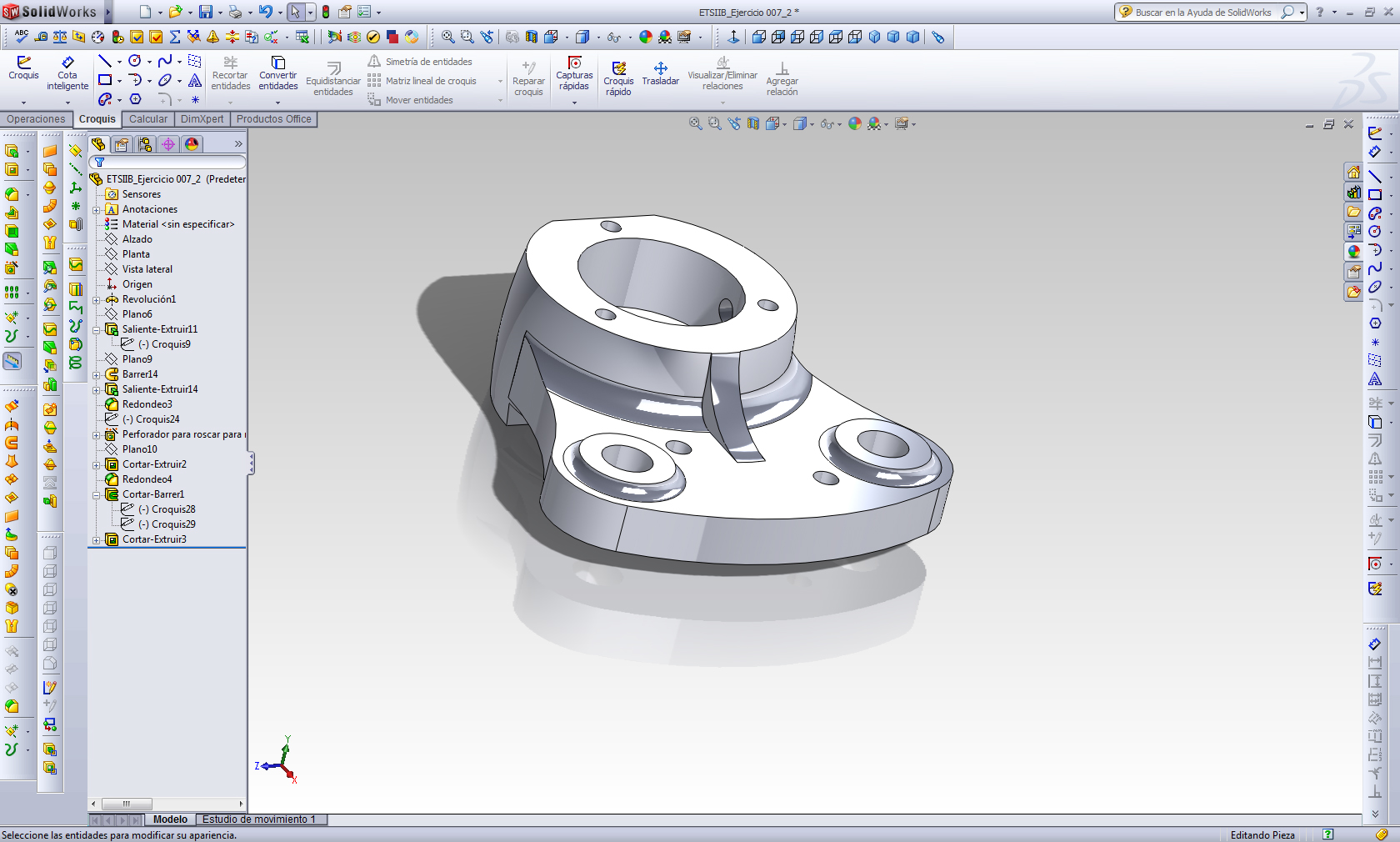Switch to the Productos Office tab
The height and width of the screenshot is (842, 1400).
274,119
